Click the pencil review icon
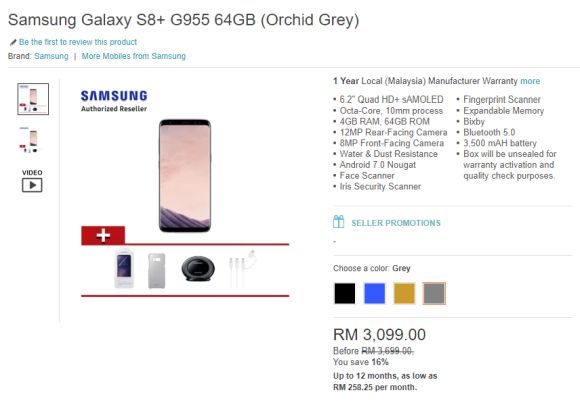The width and height of the screenshot is (580, 401). point(13,42)
